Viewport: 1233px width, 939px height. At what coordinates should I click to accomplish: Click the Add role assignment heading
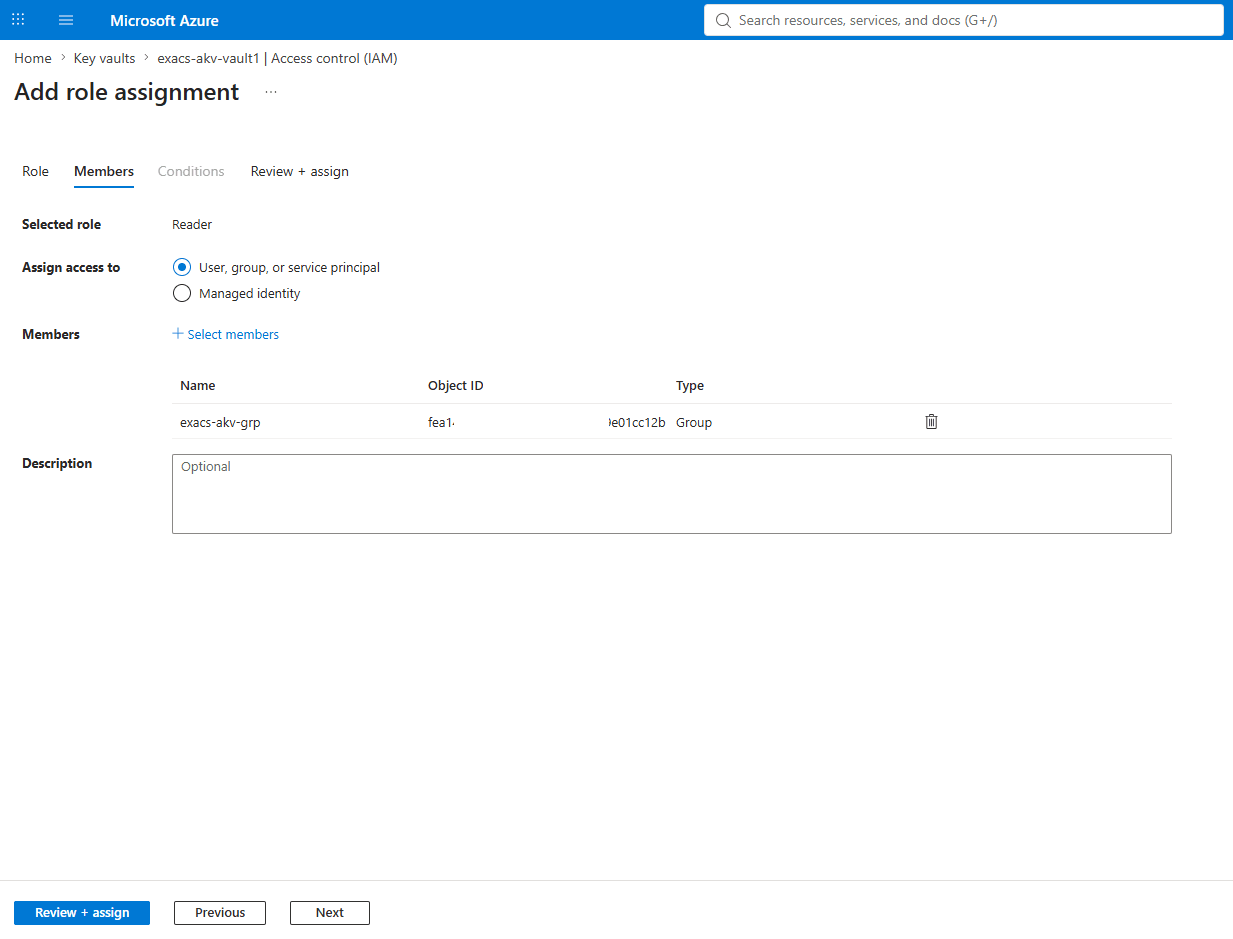127,92
